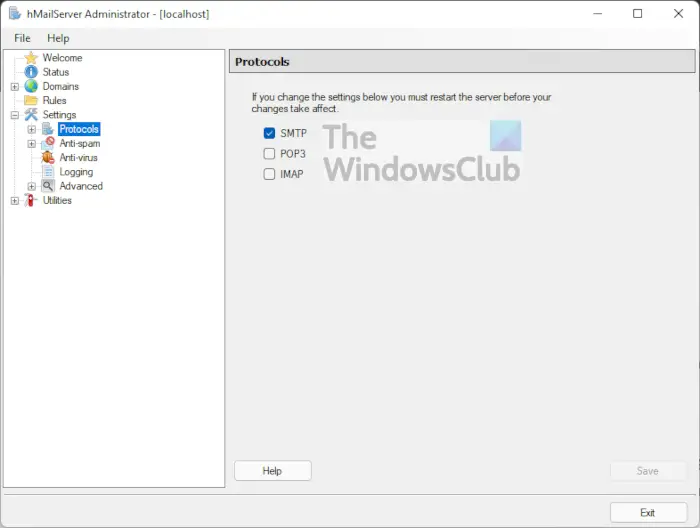Select Anti-virus in the tree
Viewport: 700px width, 528px height.
coord(79,158)
